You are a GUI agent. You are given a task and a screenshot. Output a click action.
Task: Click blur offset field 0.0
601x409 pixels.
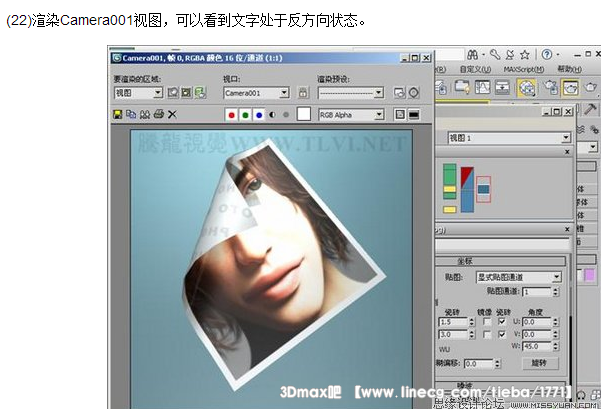478,363
